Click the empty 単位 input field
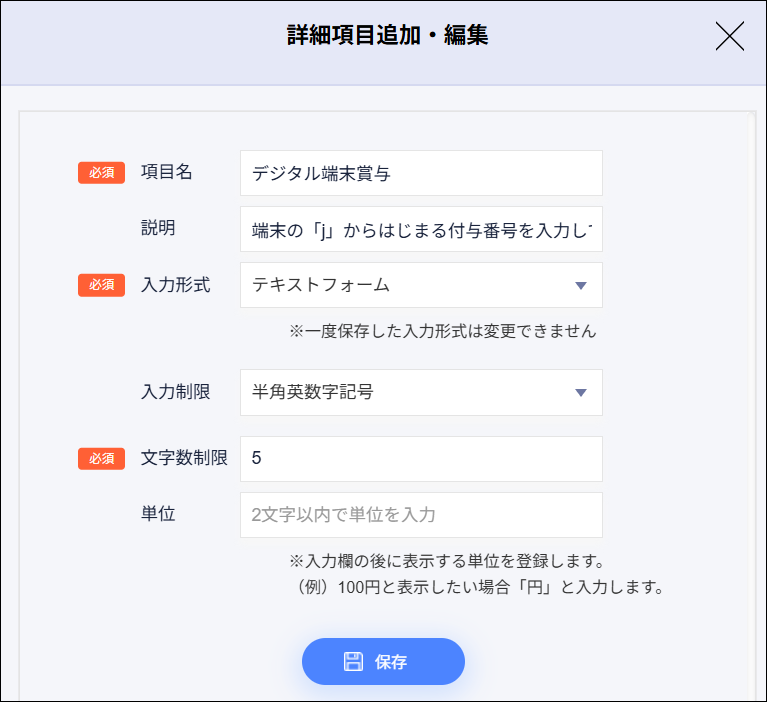Image resolution: width=767 pixels, height=702 pixels. [420, 515]
